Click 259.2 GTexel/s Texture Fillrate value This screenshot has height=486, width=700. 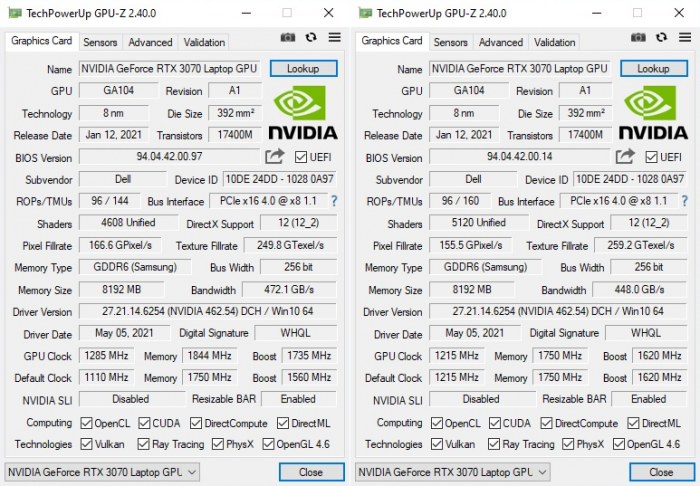point(641,245)
